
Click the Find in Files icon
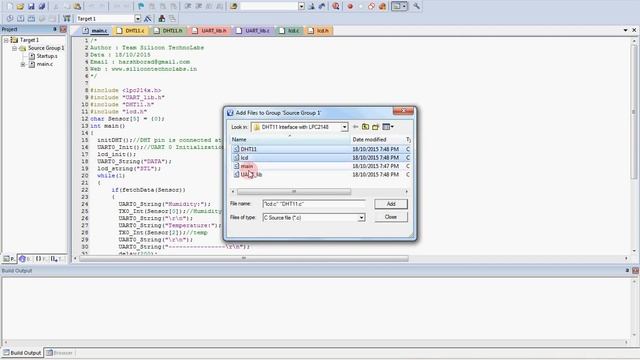[x=233, y=6]
